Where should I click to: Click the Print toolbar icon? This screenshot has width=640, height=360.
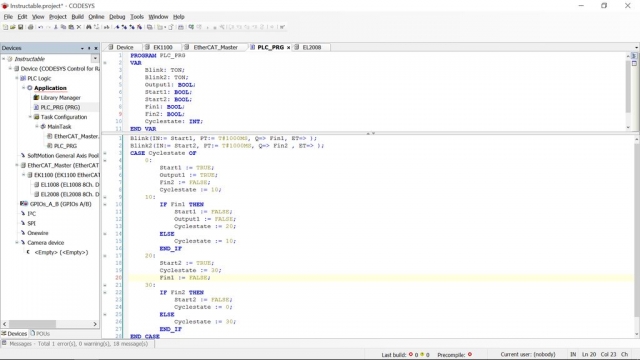pos(30,27)
